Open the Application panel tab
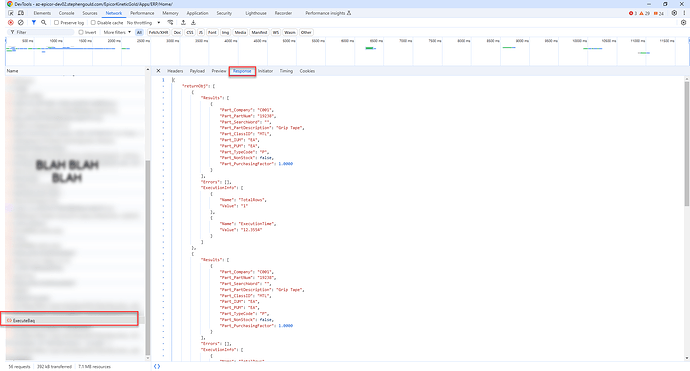Screen dimensions: 690x371 point(198,13)
